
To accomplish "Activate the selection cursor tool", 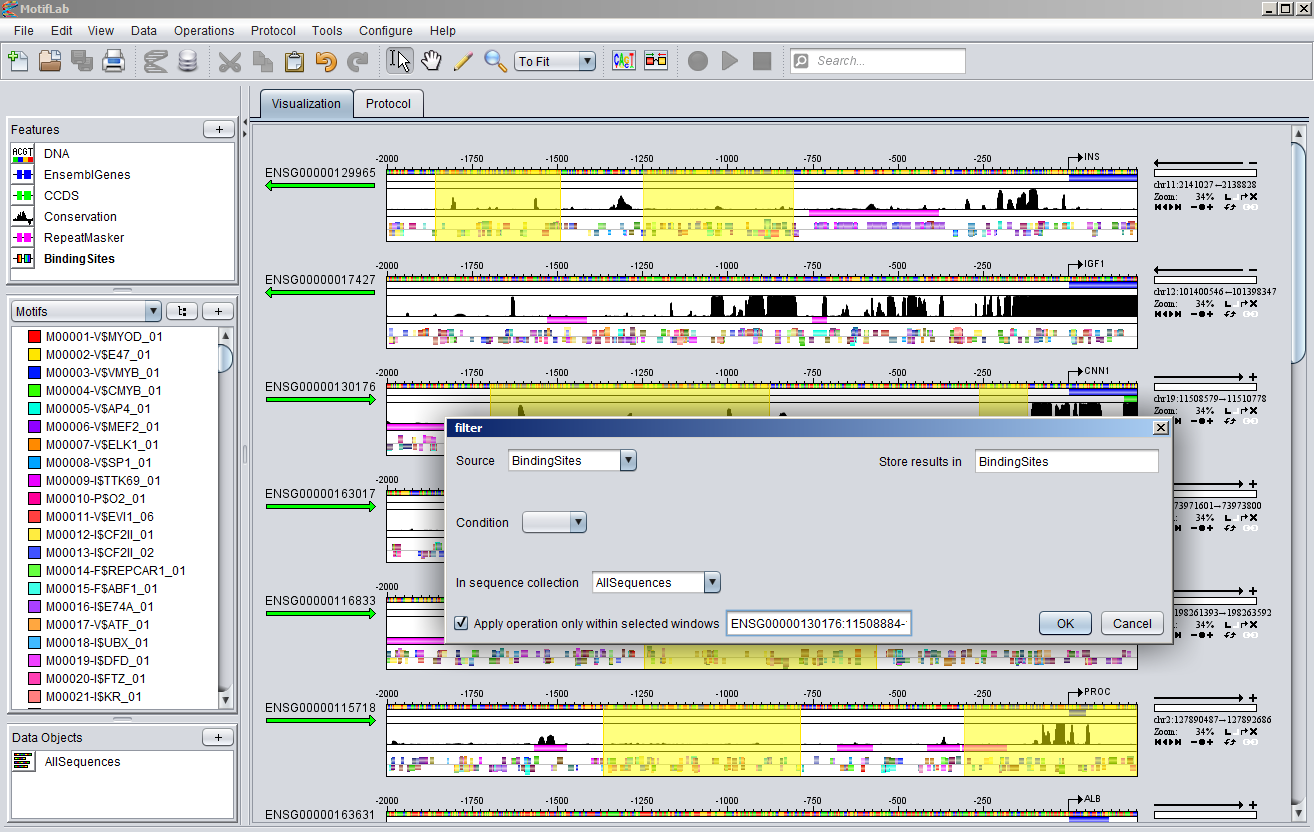I will [x=399, y=61].
